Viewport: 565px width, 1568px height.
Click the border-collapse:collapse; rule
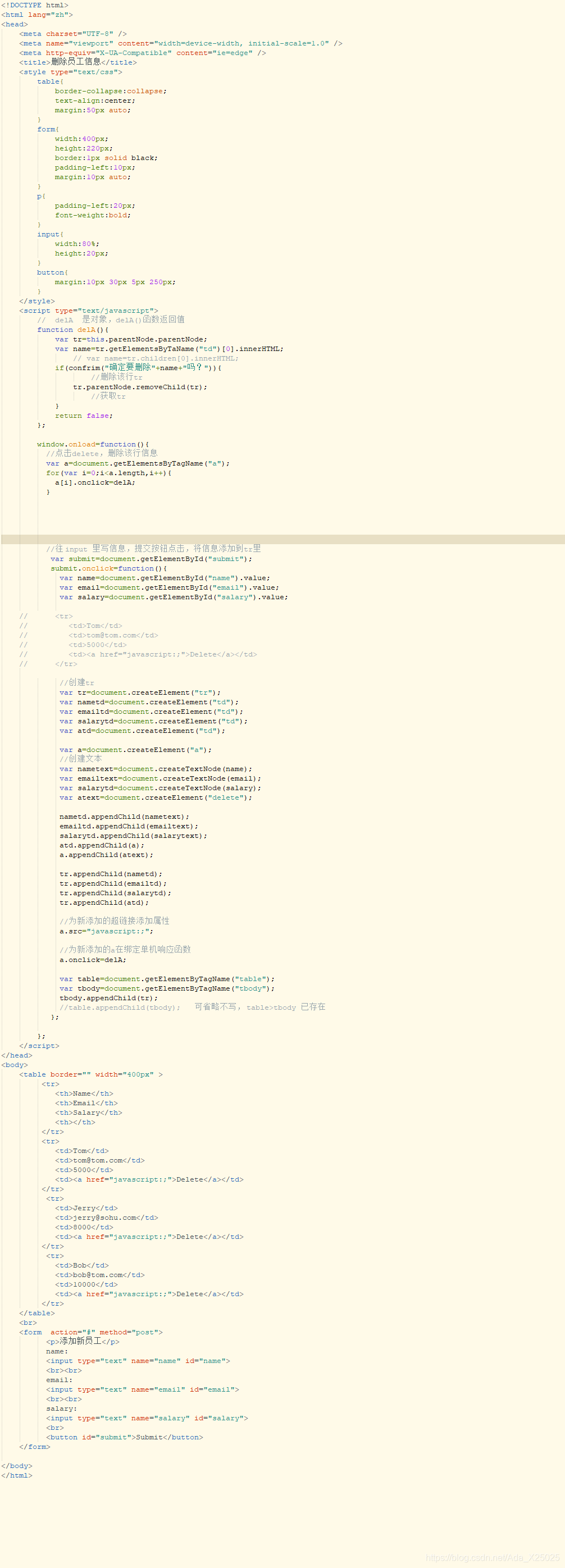[x=111, y=90]
